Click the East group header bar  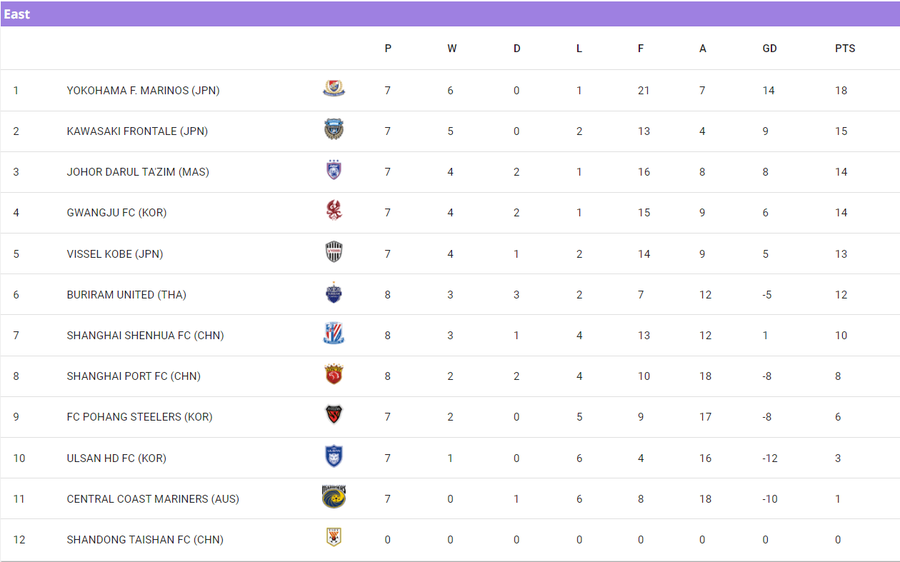(450, 14)
